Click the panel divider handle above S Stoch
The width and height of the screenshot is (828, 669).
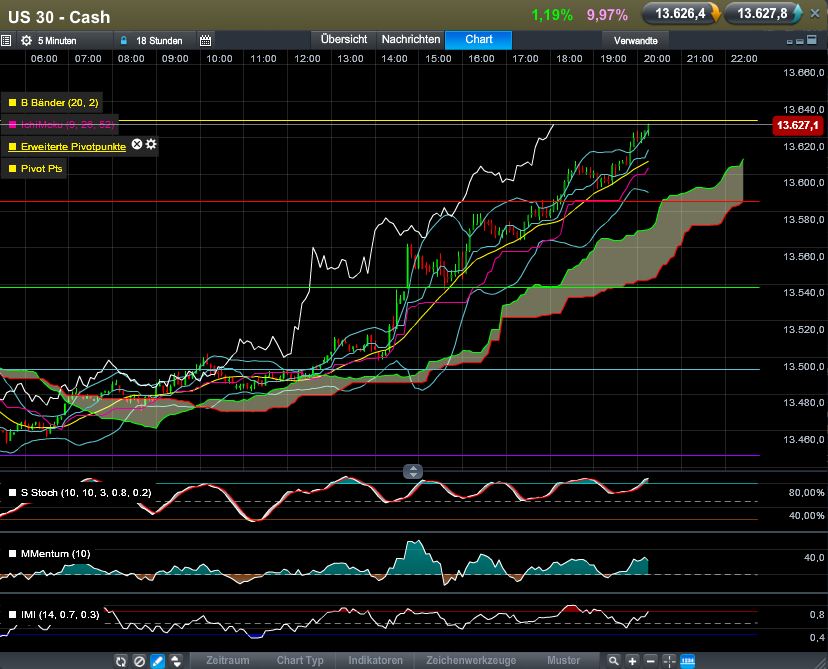pyautogui.click(x=412, y=471)
